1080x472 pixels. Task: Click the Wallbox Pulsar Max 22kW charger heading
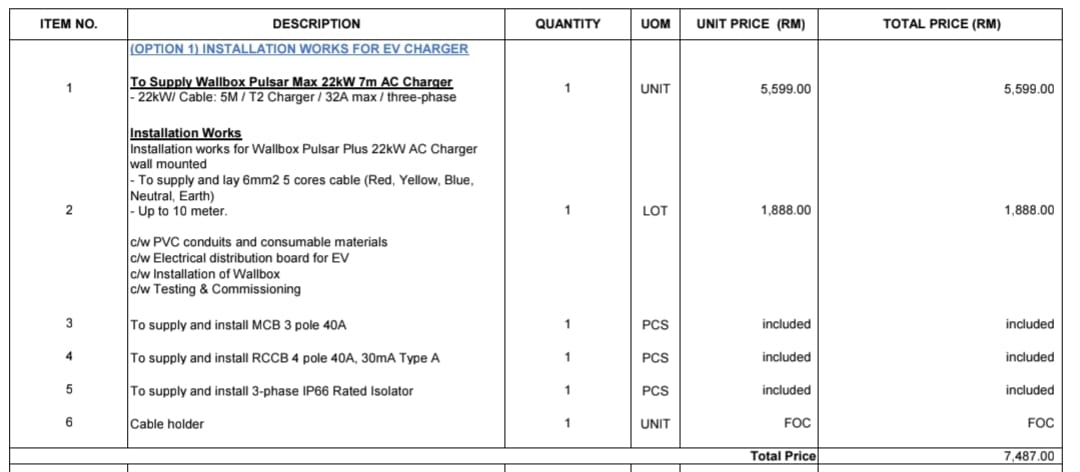point(291,82)
